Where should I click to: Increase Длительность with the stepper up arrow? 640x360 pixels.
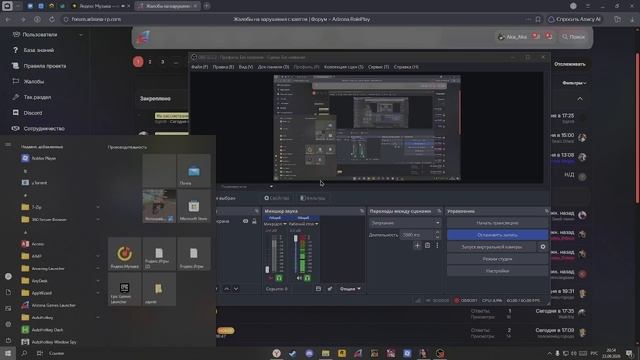438,233
